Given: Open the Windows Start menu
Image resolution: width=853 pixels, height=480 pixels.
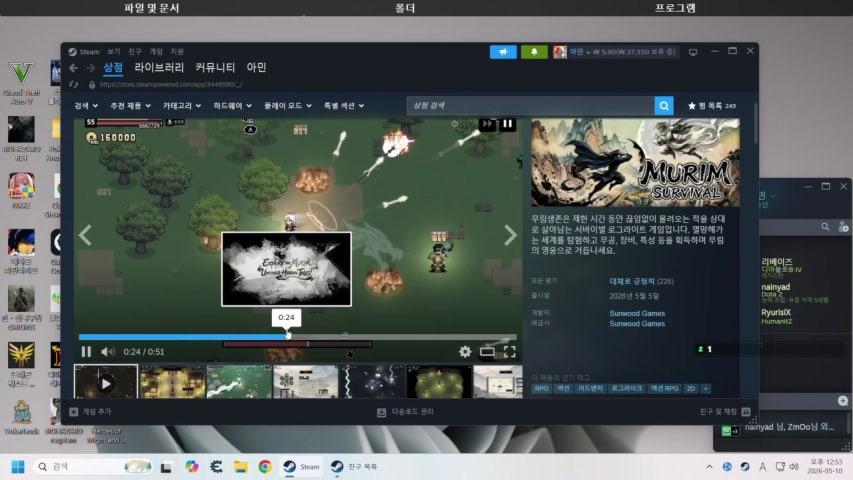Looking at the screenshot, I should pos(18,467).
